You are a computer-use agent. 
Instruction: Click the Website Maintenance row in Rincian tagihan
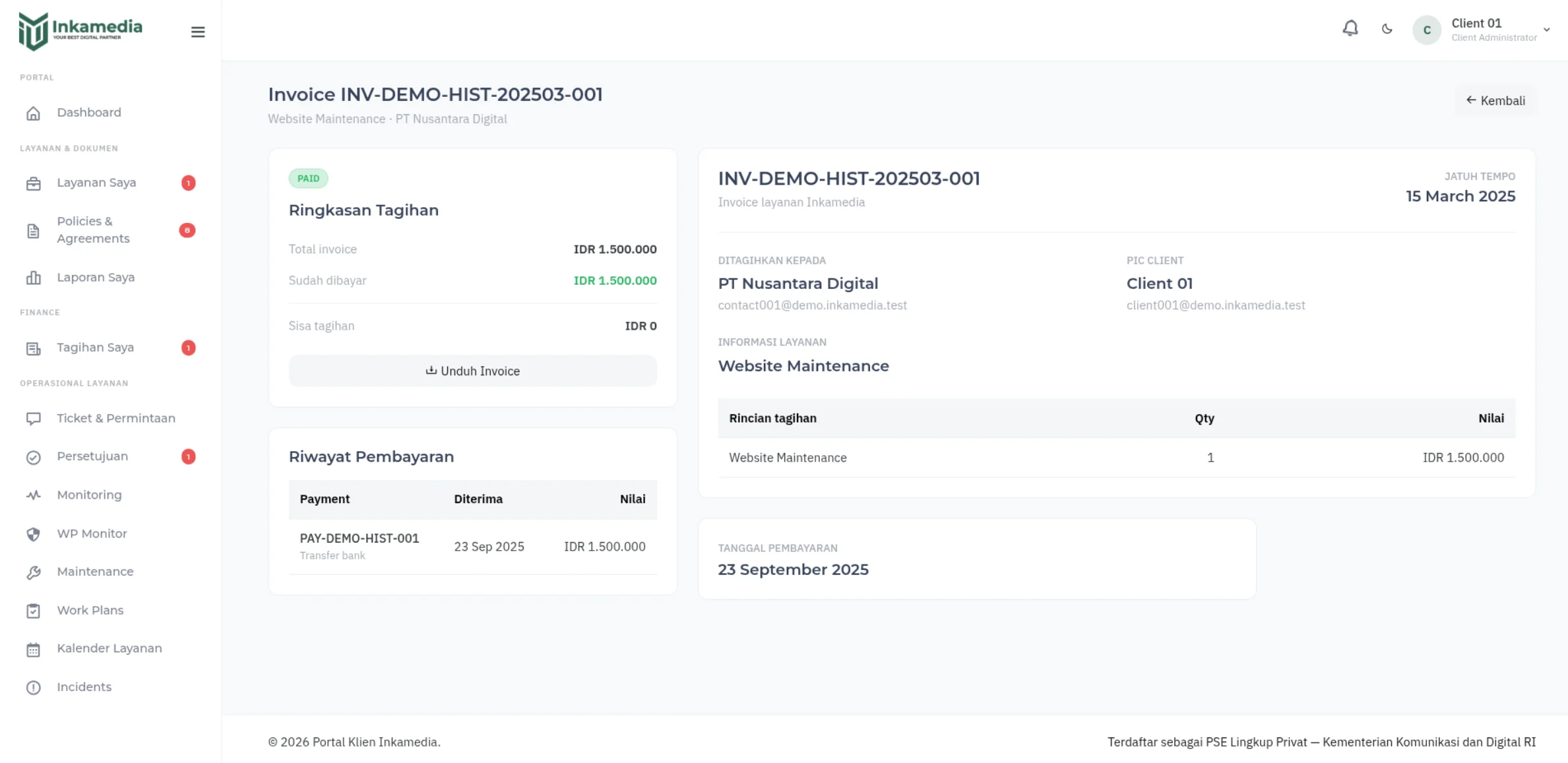click(x=1116, y=458)
